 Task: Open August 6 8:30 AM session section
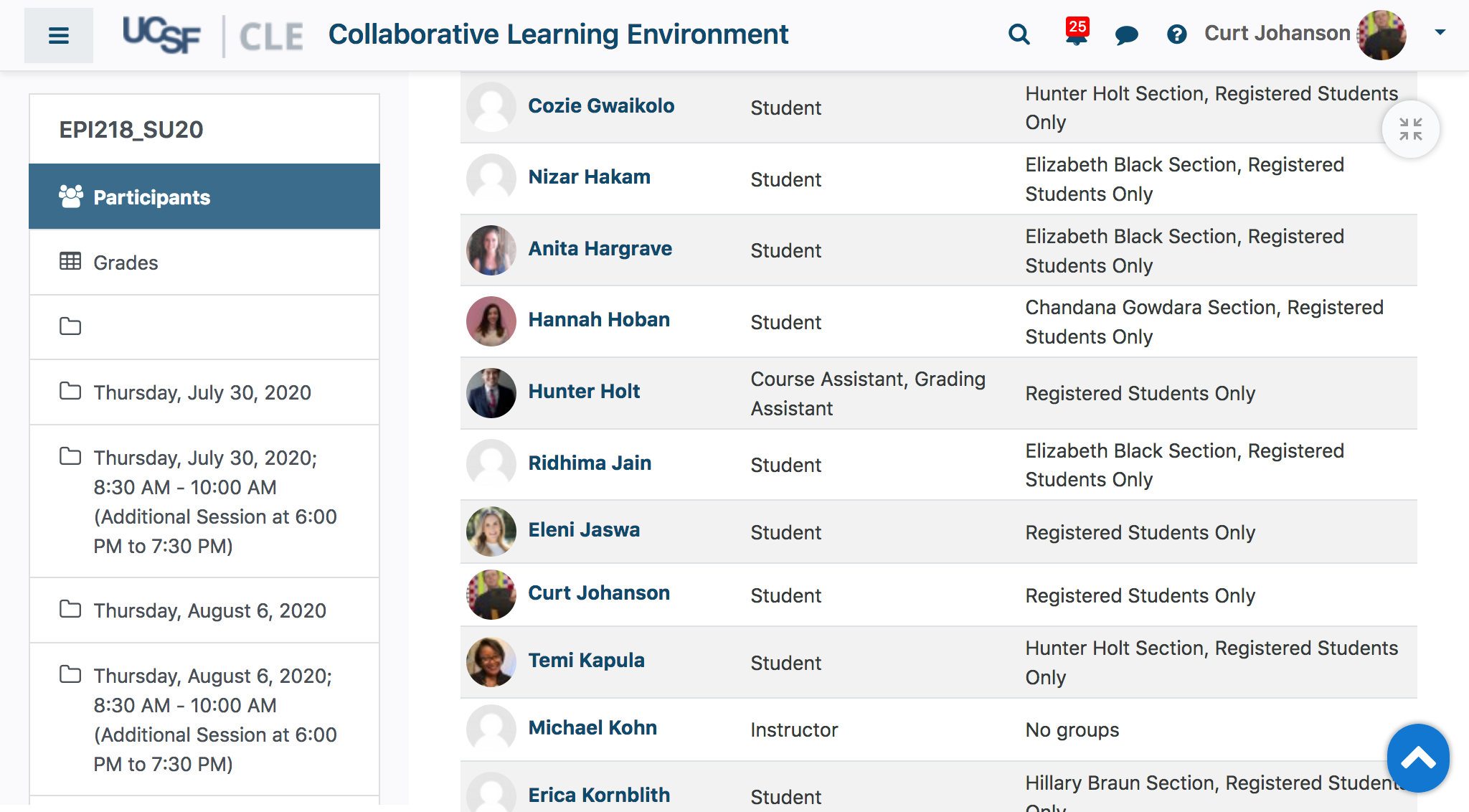[x=204, y=719]
